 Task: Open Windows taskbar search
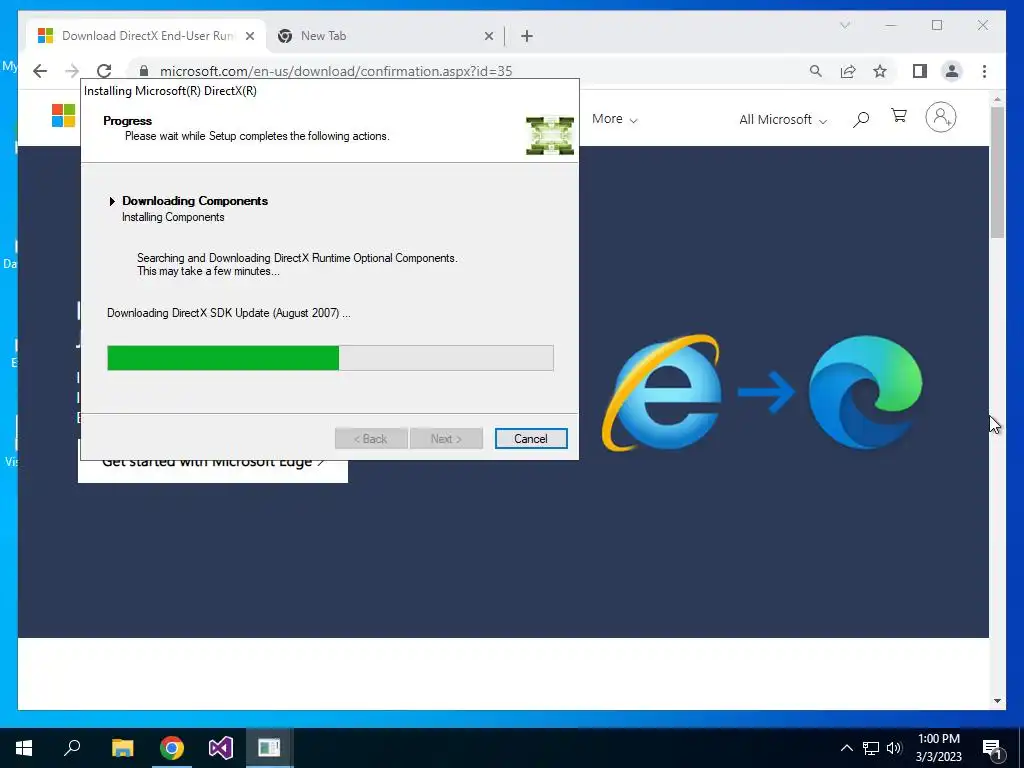pos(72,748)
